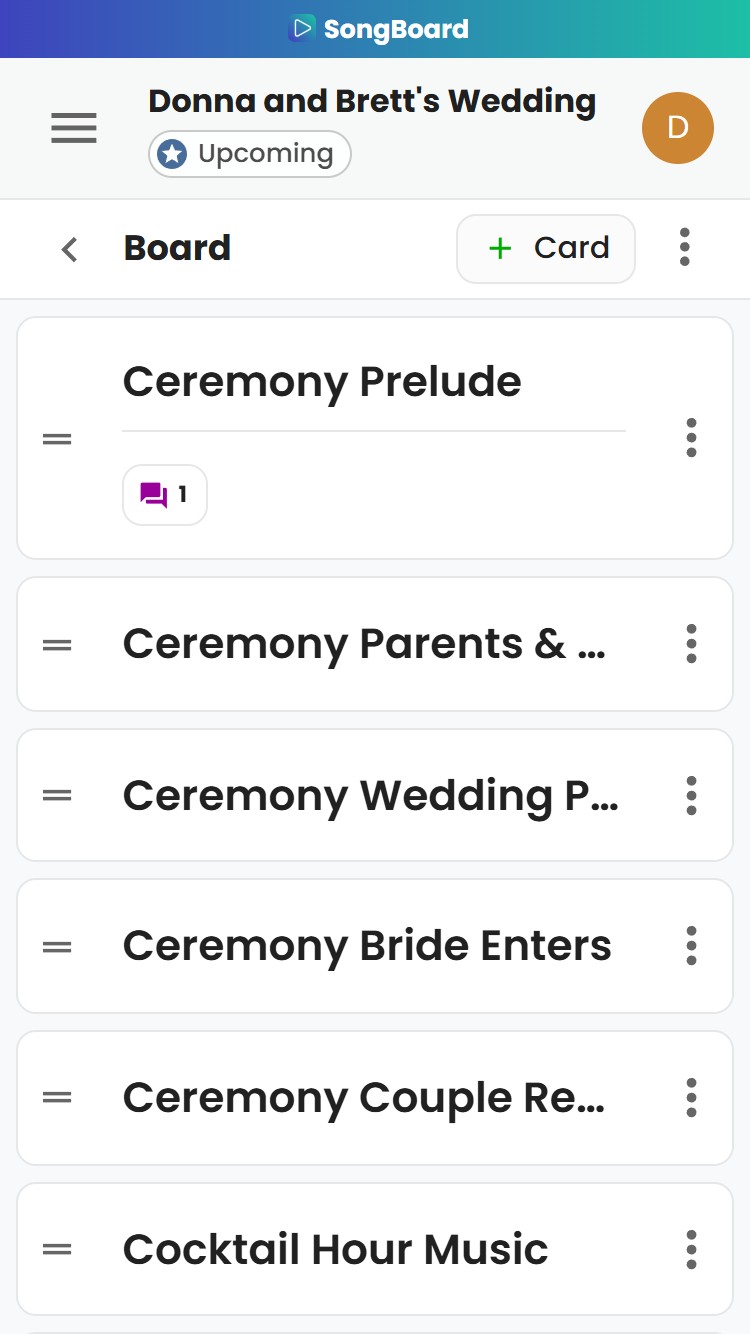The height and width of the screenshot is (1334, 750).
Task: Click Donna and Brett's Wedding event title
Action: (x=372, y=101)
